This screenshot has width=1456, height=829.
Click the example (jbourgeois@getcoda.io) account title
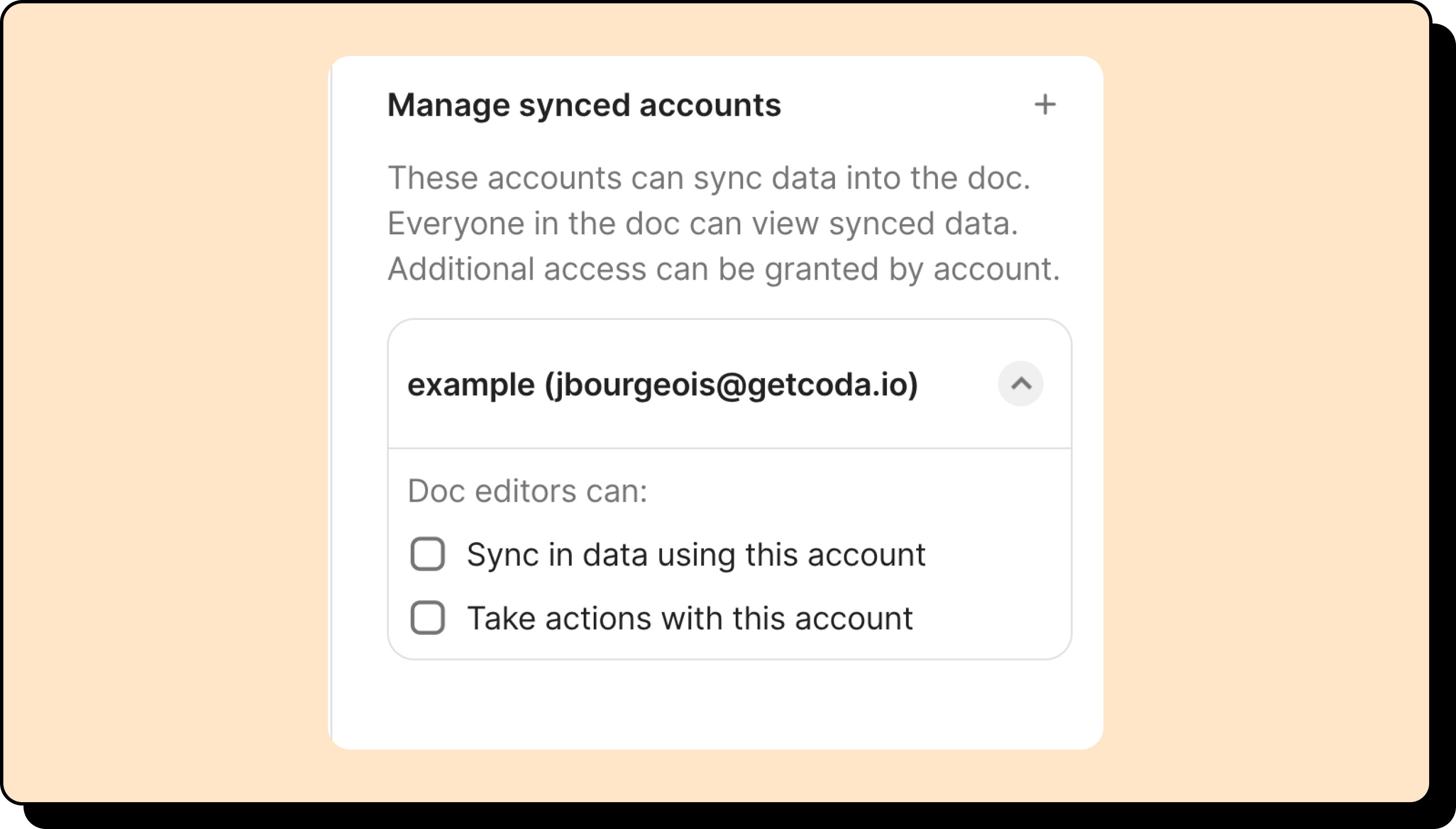[x=662, y=385]
